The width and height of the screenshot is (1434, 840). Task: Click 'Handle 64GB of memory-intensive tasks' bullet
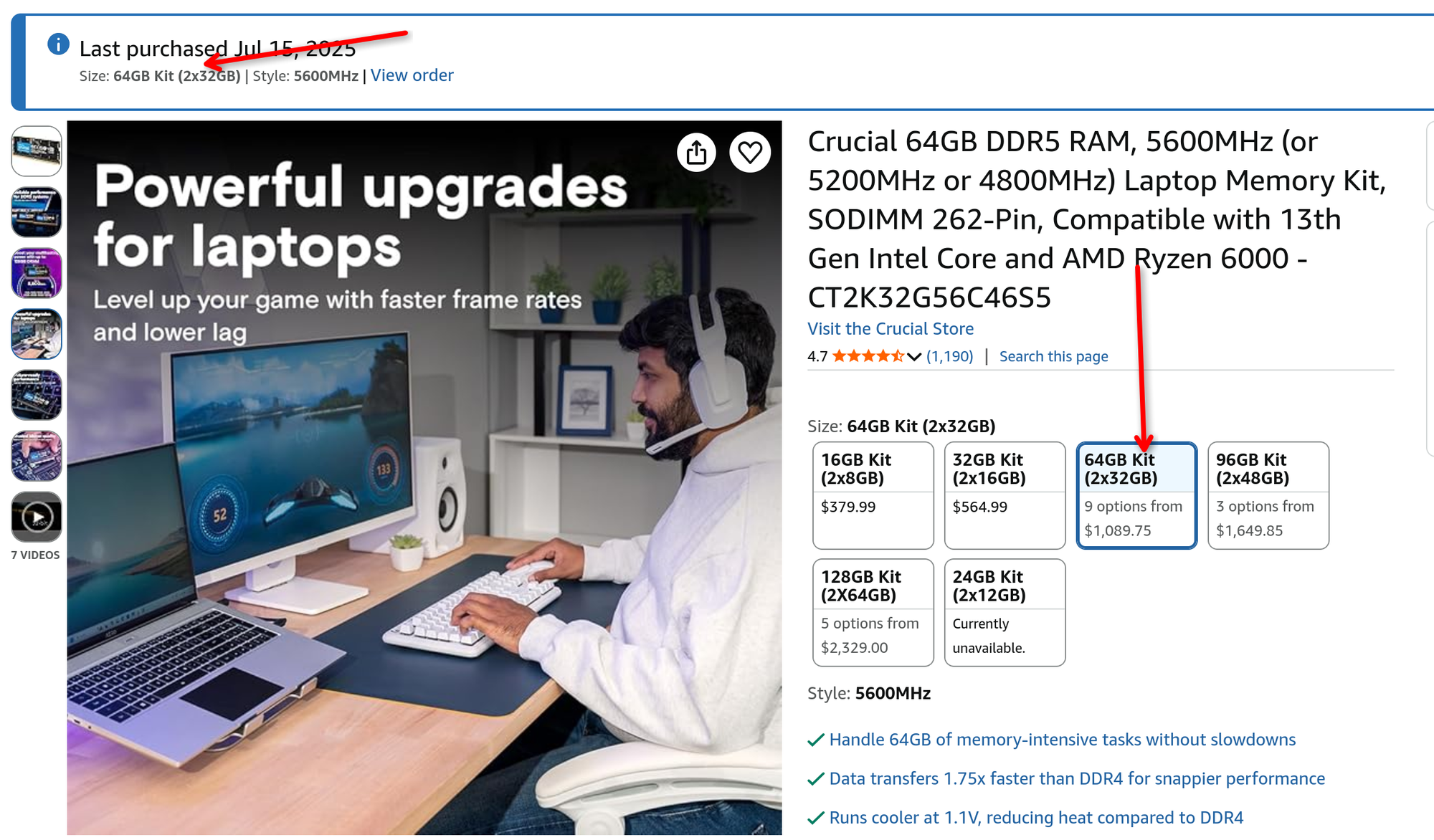click(x=1062, y=740)
